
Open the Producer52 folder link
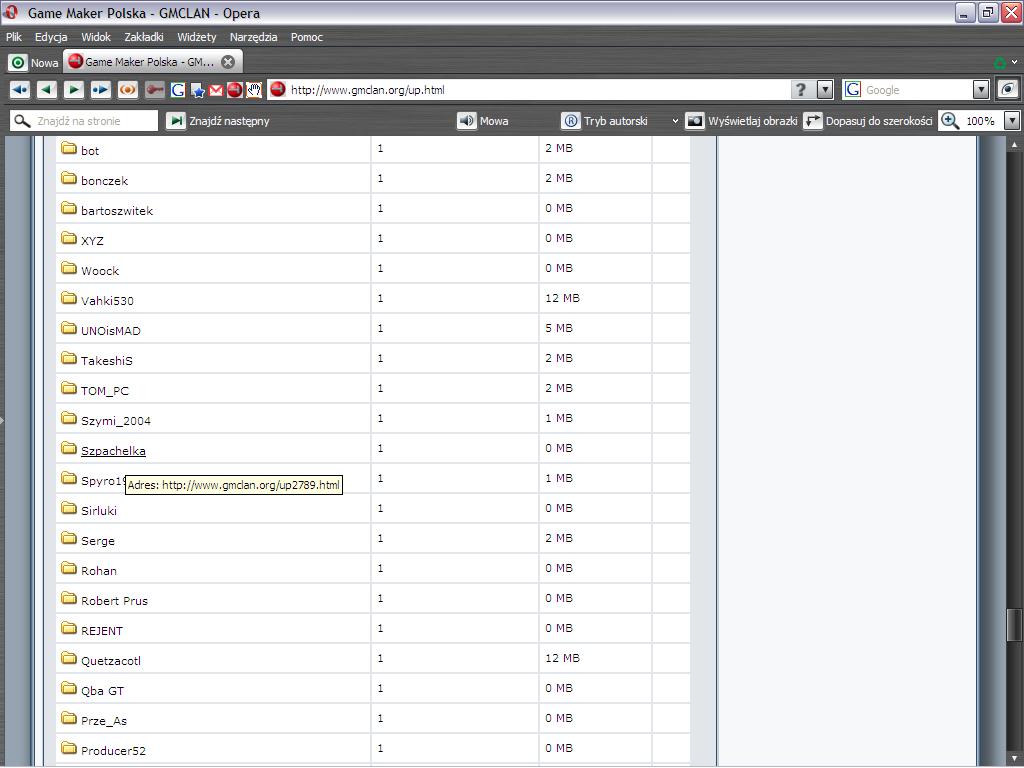pyautogui.click(x=113, y=751)
